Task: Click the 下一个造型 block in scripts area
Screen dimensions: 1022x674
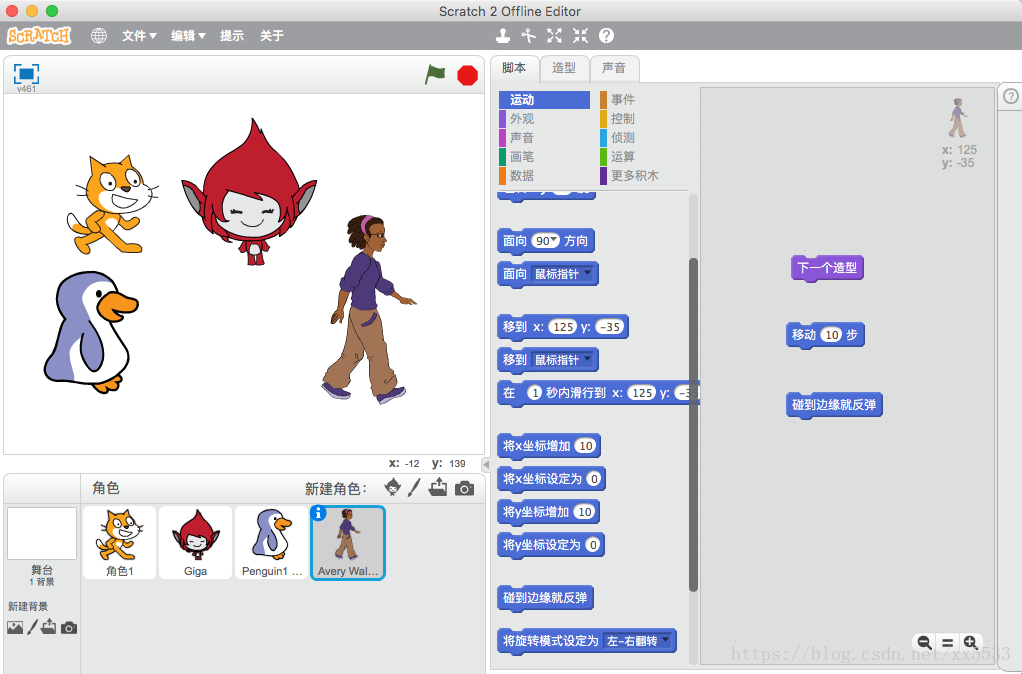Action: [x=827, y=268]
